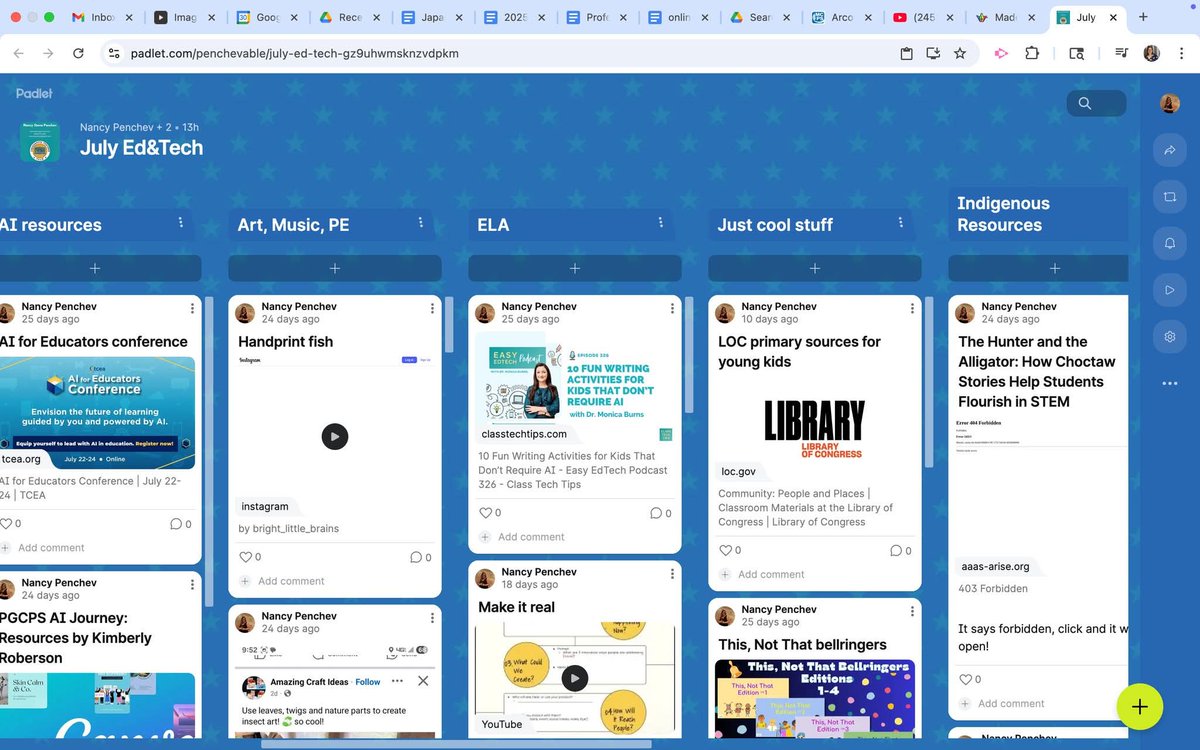1200x750 pixels.
Task: Add post to ELA column
Action: [x=575, y=268]
